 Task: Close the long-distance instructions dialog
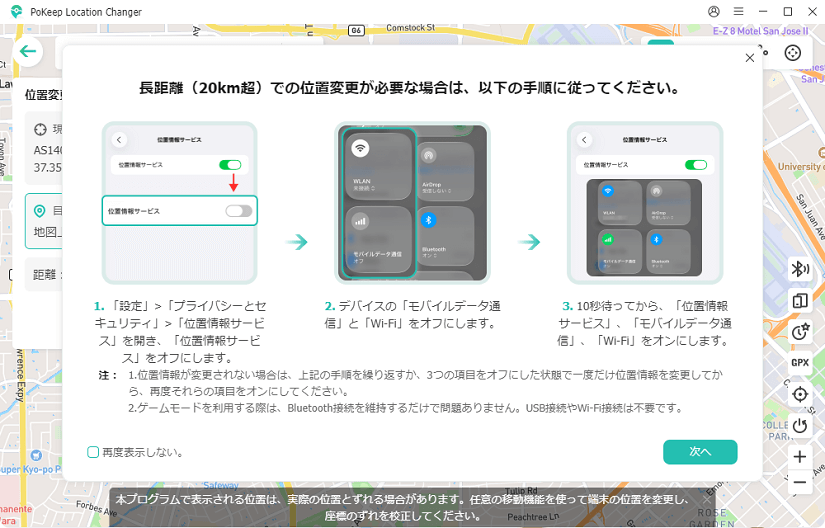[750, 59]
